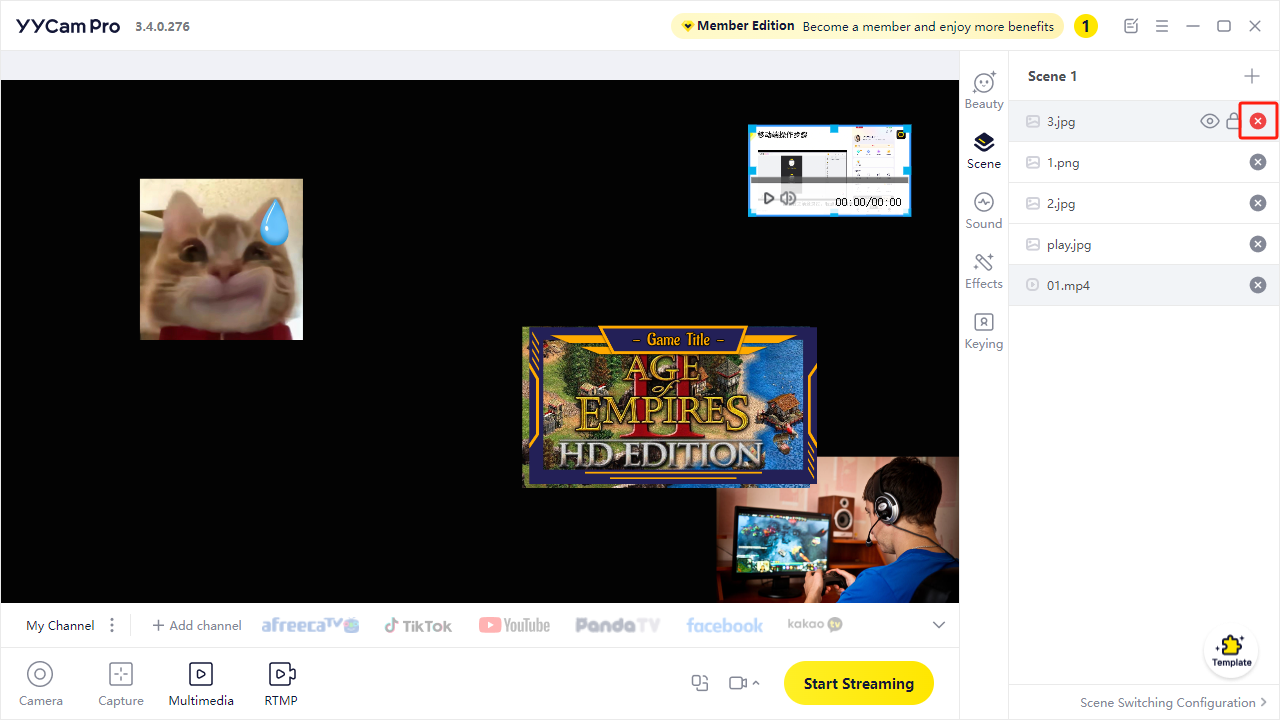The width and height of the screenshot is (1280, 720).
Task: Select the play.jpg layer row
Action: [1144, 244]
